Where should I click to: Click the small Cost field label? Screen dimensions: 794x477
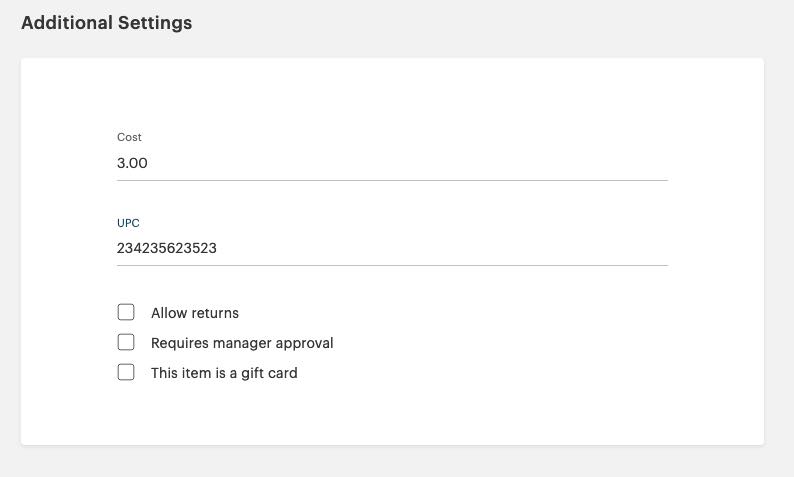(129, 137)
